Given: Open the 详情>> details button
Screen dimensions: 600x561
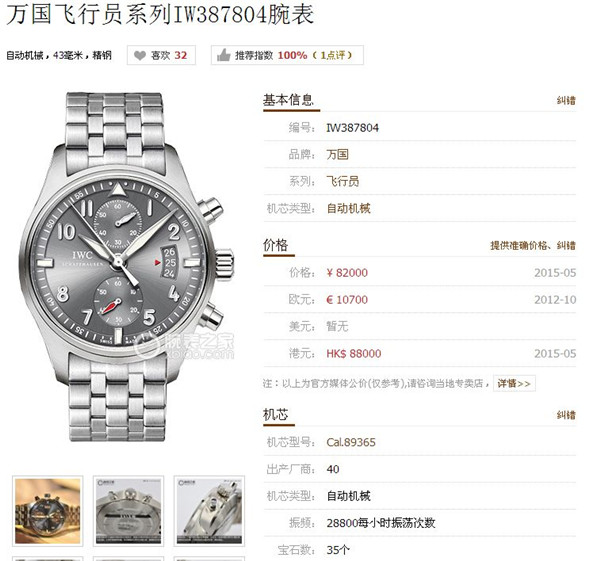Looking at the screenshot, I should click(x=514, y=383).
